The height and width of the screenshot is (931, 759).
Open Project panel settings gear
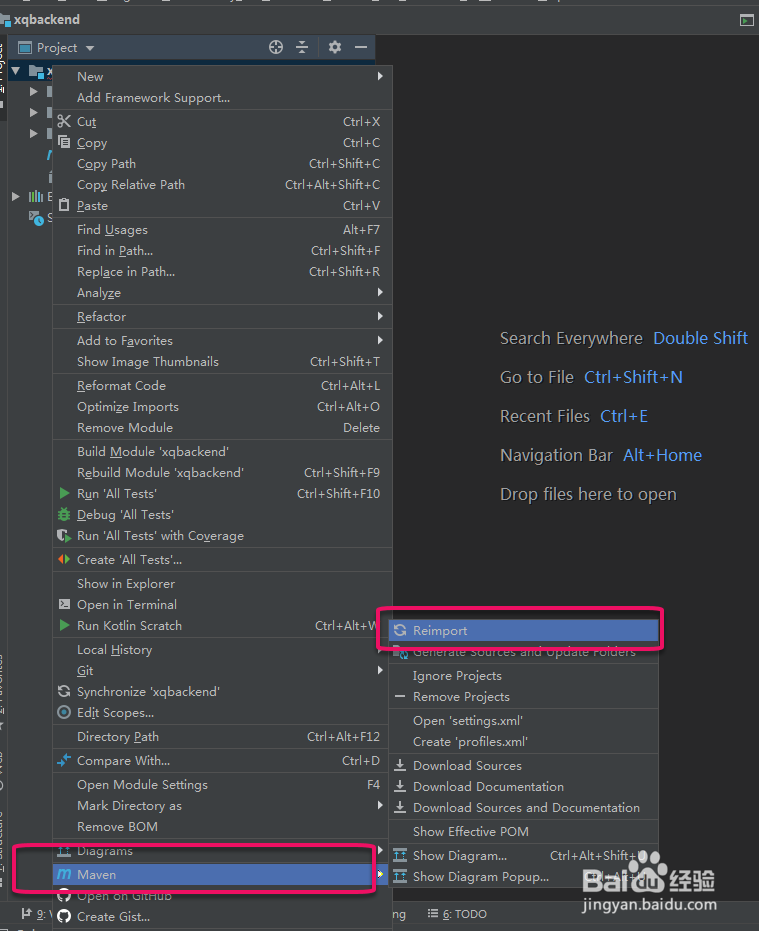pos(335,47)
